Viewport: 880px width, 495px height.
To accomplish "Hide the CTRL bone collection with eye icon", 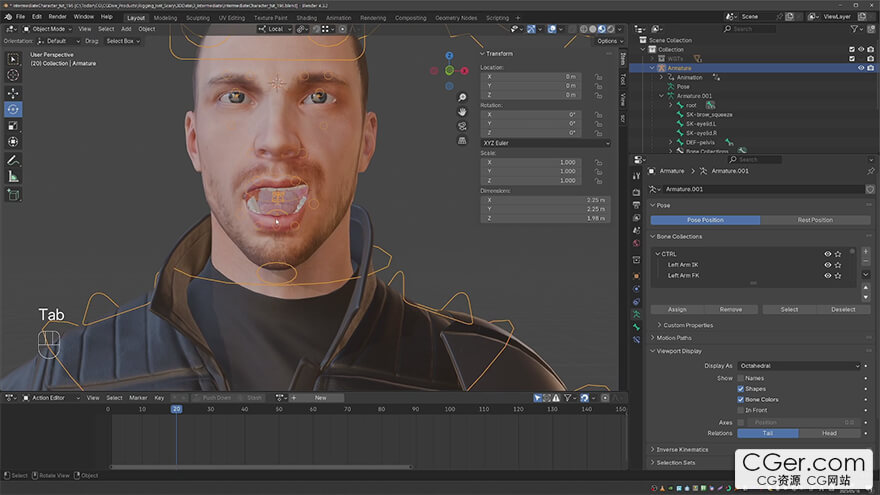I will click(828, 254).
